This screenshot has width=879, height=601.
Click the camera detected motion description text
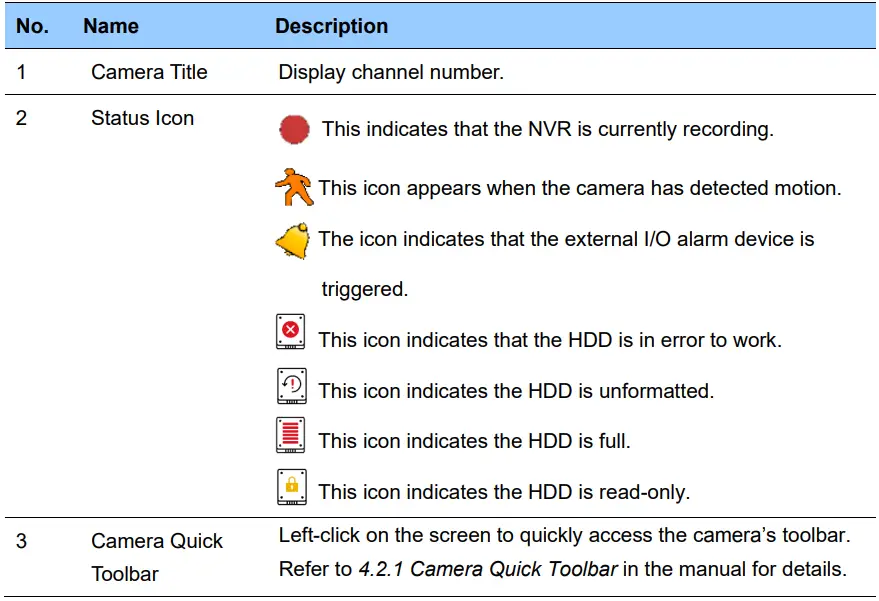tap(580, 188)
